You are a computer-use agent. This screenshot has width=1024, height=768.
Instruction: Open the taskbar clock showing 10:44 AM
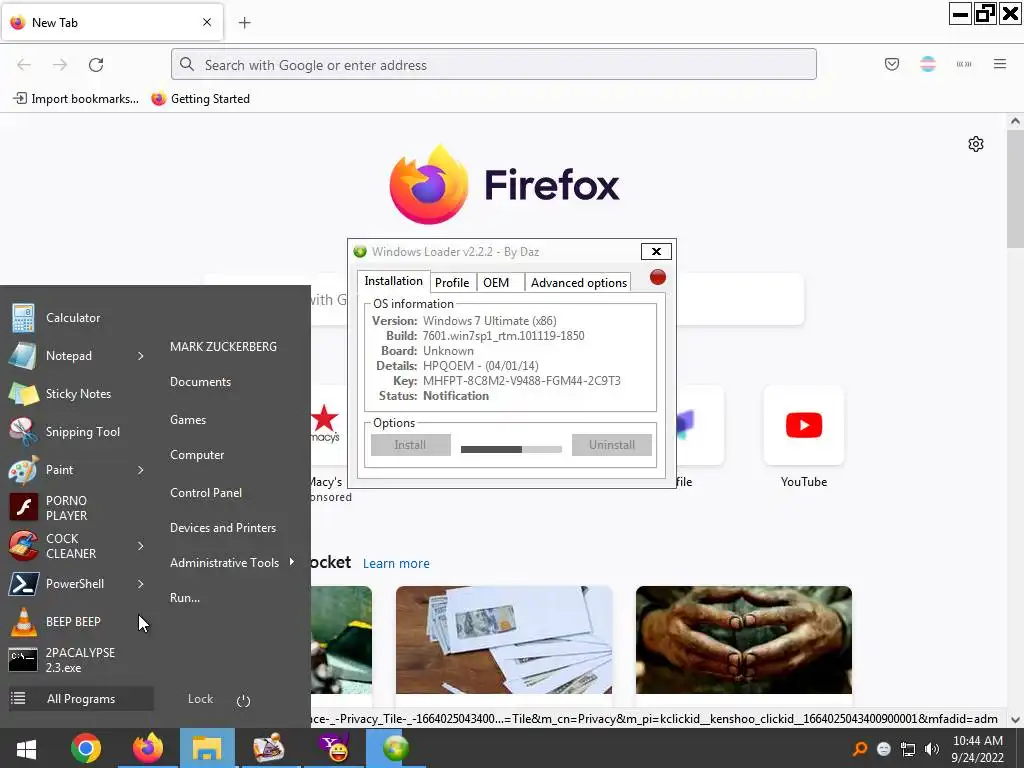978,749
